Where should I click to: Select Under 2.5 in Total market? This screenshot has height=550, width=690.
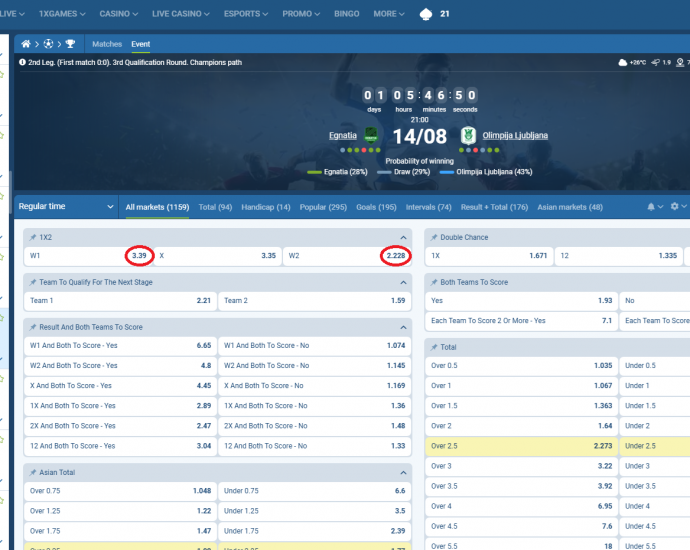point(655,446)
